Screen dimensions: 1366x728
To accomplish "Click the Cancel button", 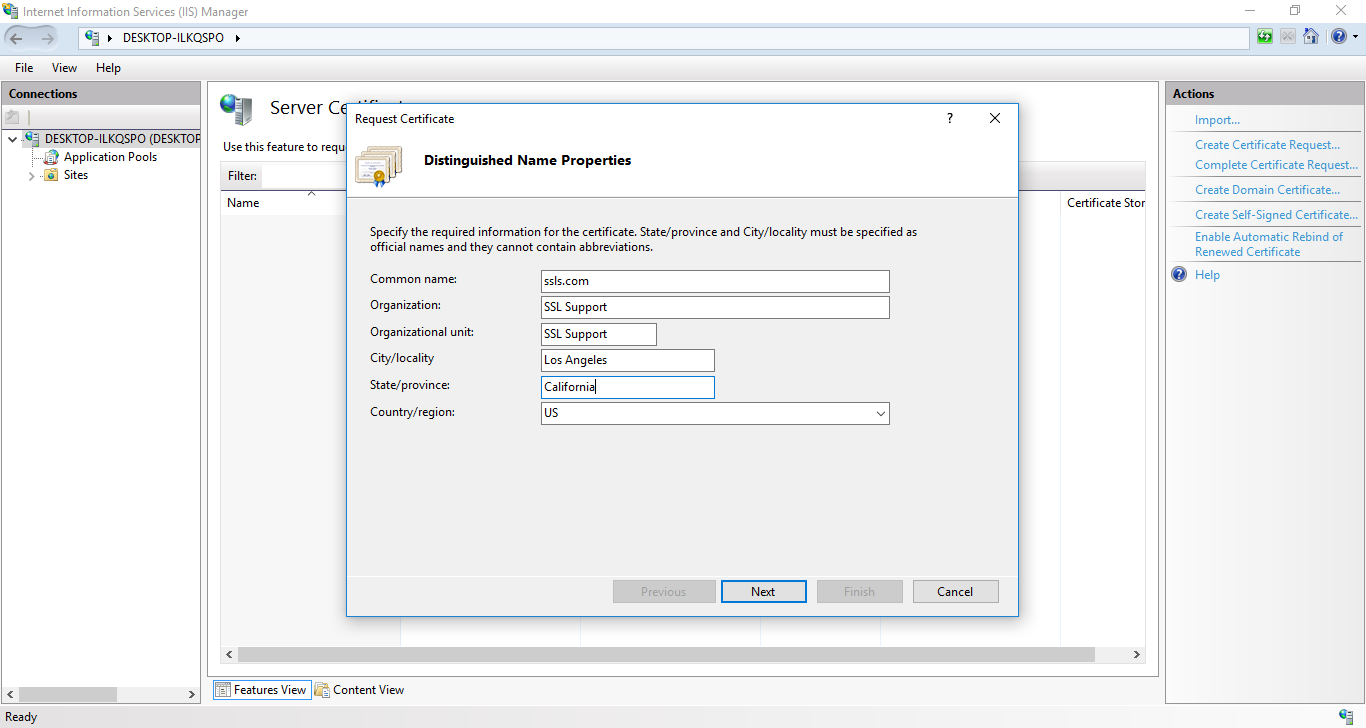I will point(955,591).
